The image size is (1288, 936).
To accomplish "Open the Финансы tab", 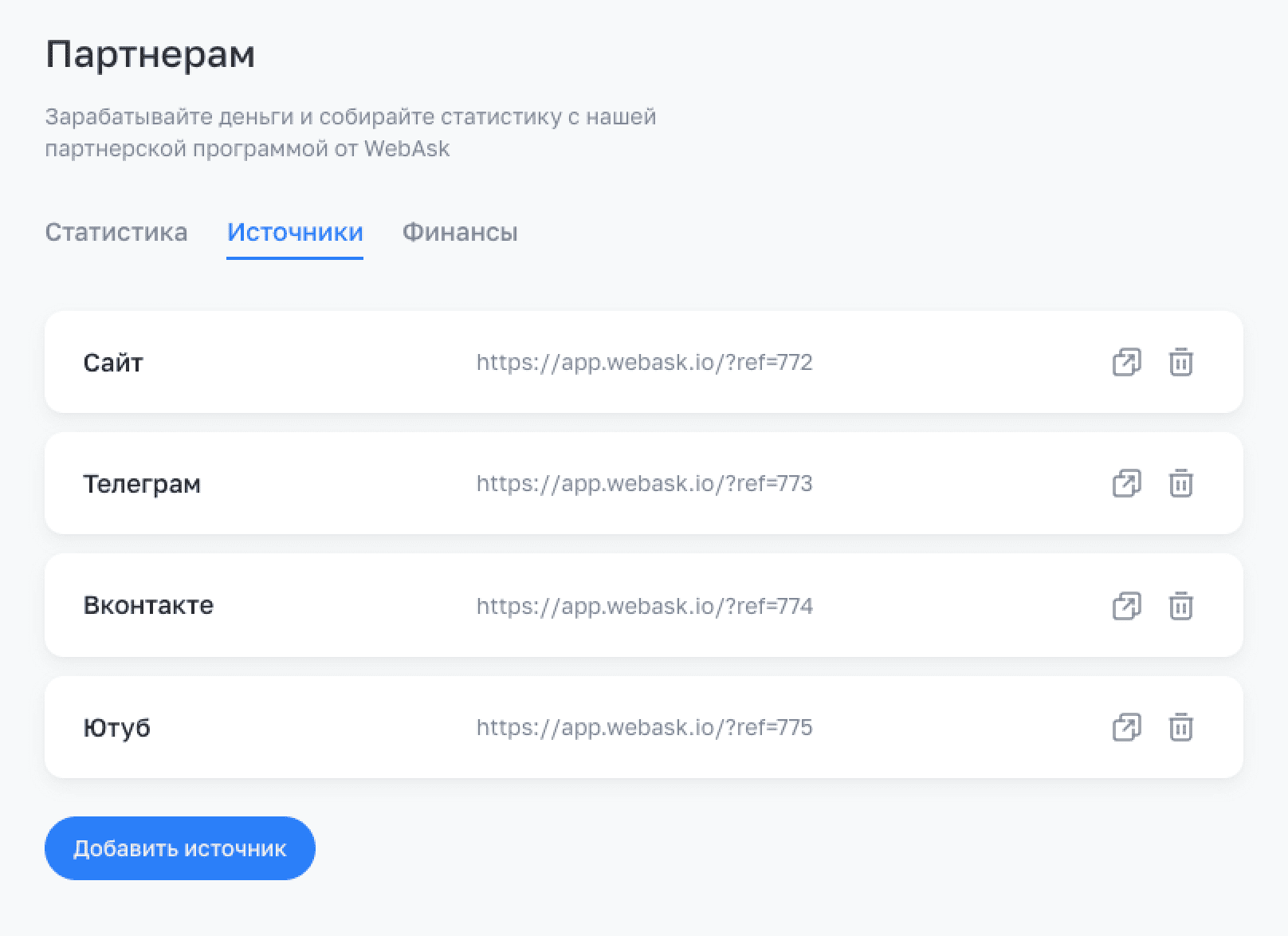I will (460, 232).
